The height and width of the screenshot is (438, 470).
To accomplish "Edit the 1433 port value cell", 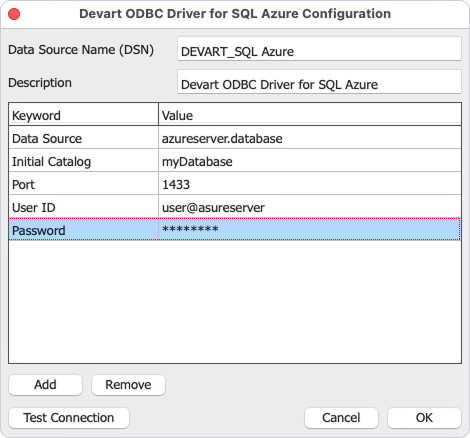I will pos(310,184).
